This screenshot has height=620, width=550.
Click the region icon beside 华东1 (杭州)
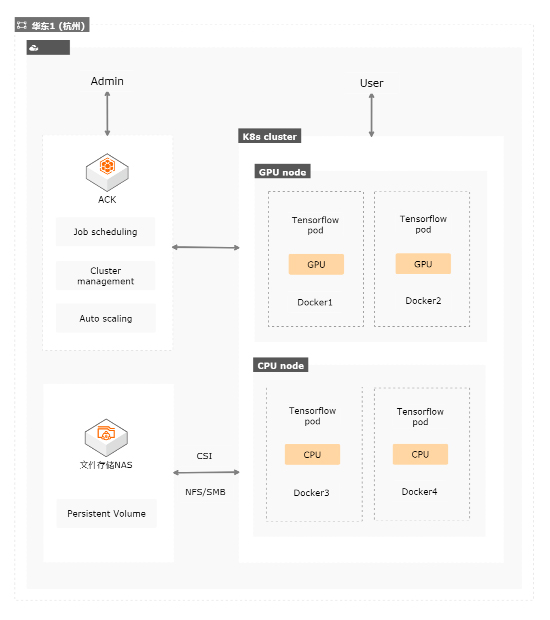21,26
